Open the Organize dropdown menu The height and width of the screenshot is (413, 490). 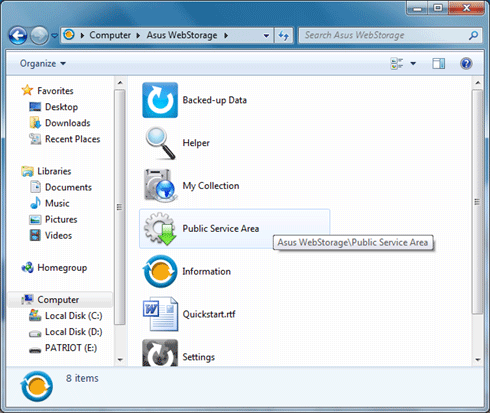[42, 63]
